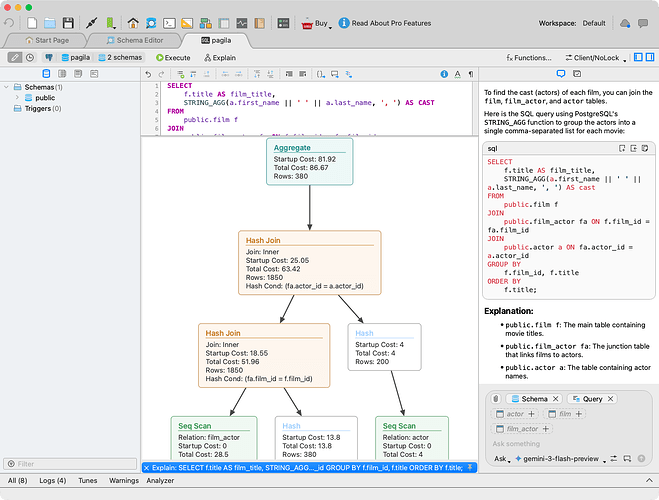659x500 pixels.
Task: Open the Warnings tab at the bottom
Action: click(x=124, y=480)
